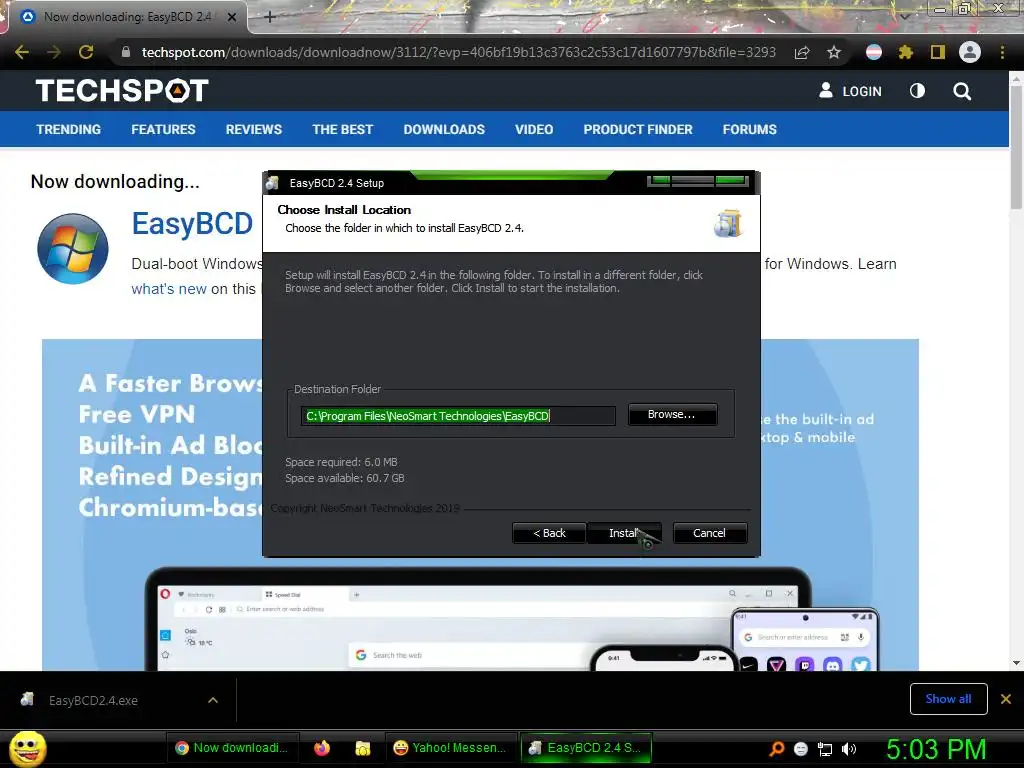This screenshot has width=1024, height=768.
Task: Click the "what's new" link
Action: pyautogui.click(x=169, y=289)
